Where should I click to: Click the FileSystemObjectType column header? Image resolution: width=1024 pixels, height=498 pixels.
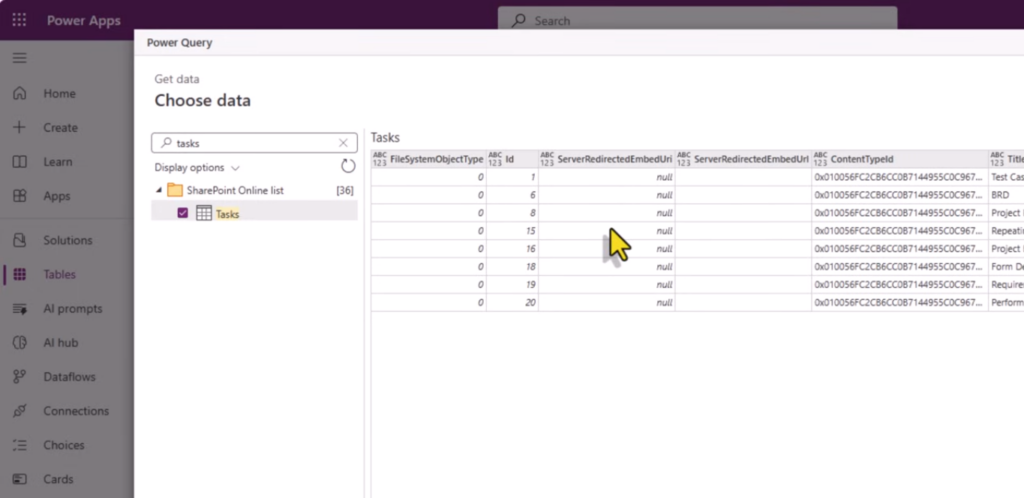coord(428,159)
